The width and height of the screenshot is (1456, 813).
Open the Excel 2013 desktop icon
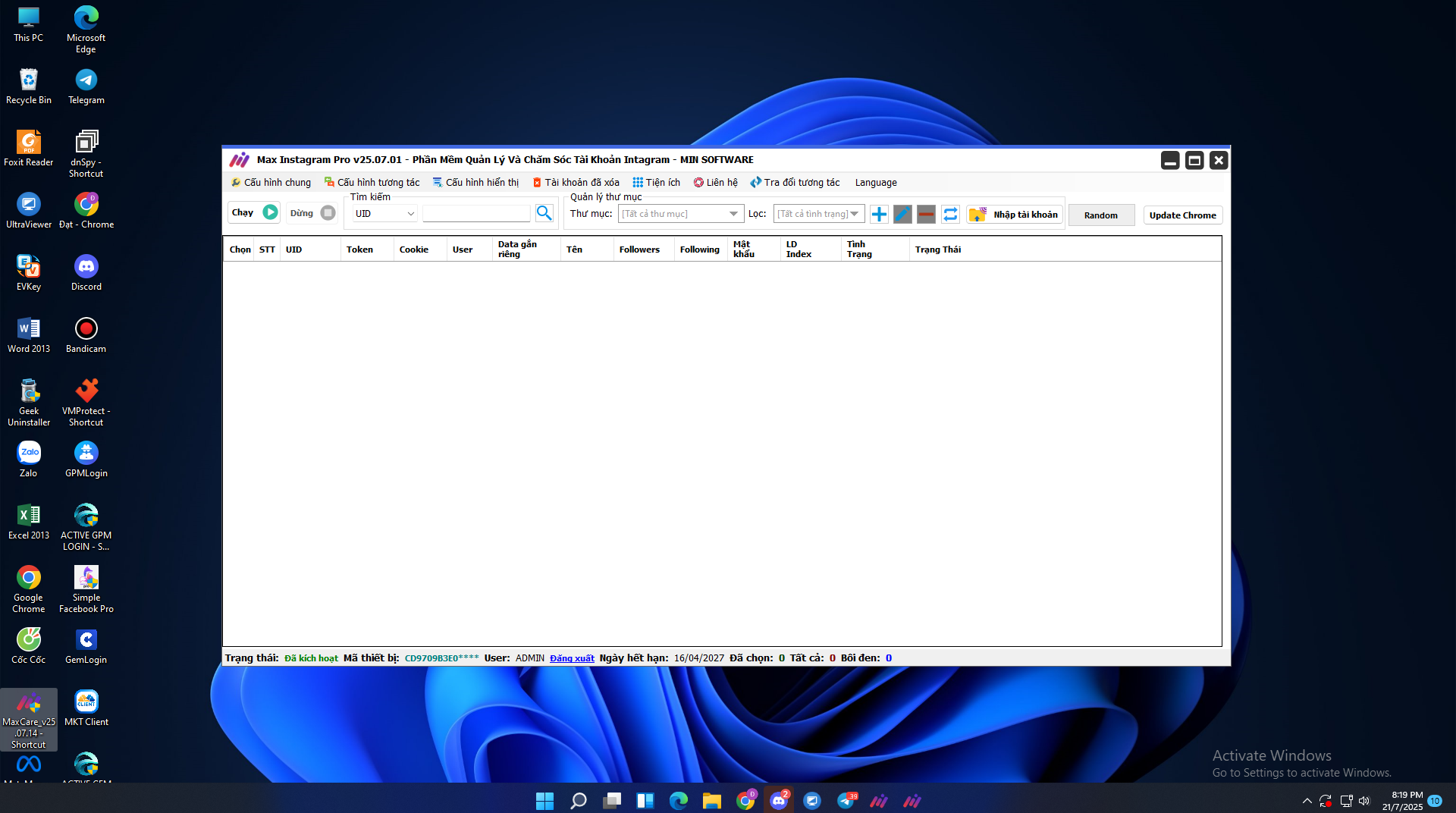click(29, 522)
